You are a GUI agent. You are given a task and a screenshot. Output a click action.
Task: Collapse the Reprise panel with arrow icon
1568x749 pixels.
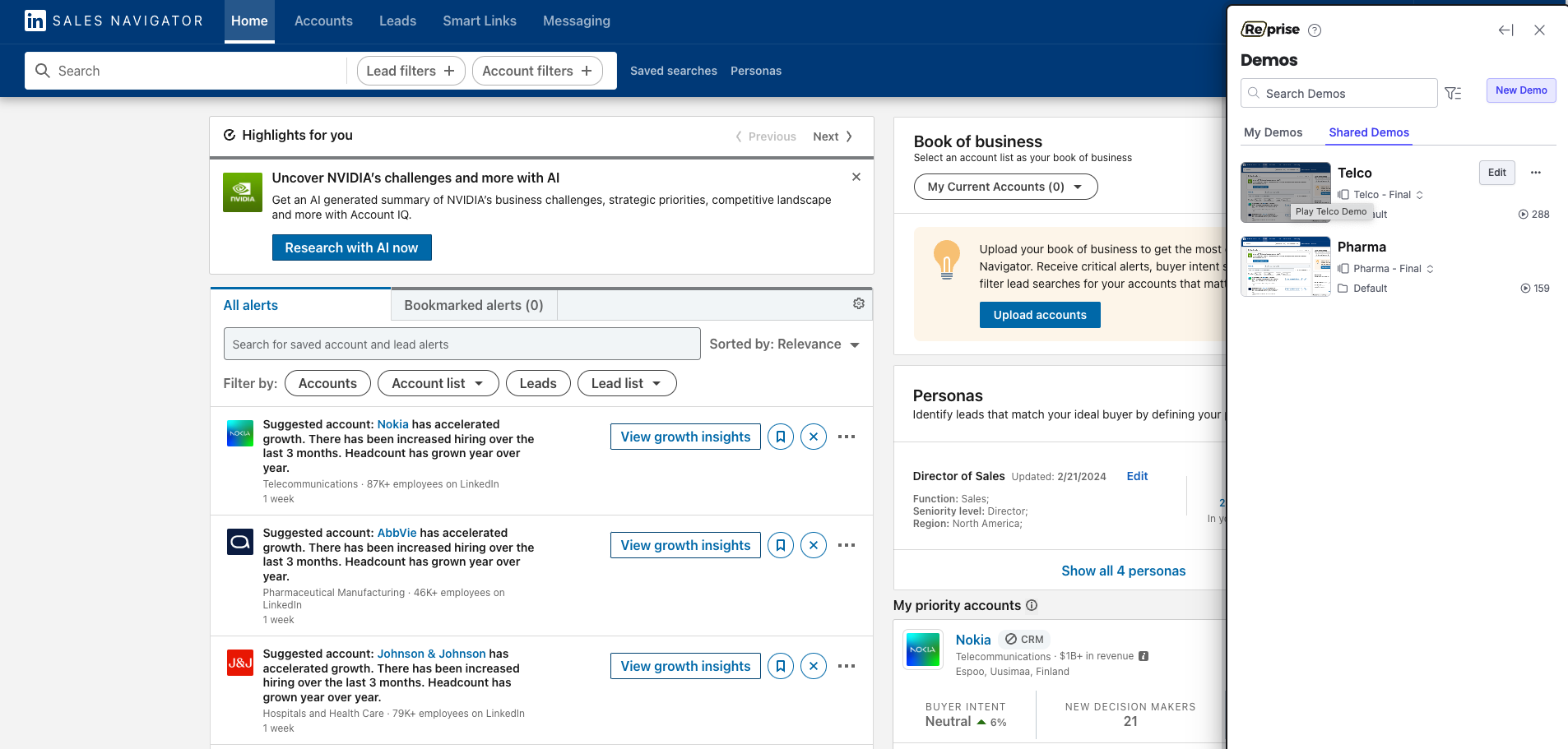[x=1505, y=30]
